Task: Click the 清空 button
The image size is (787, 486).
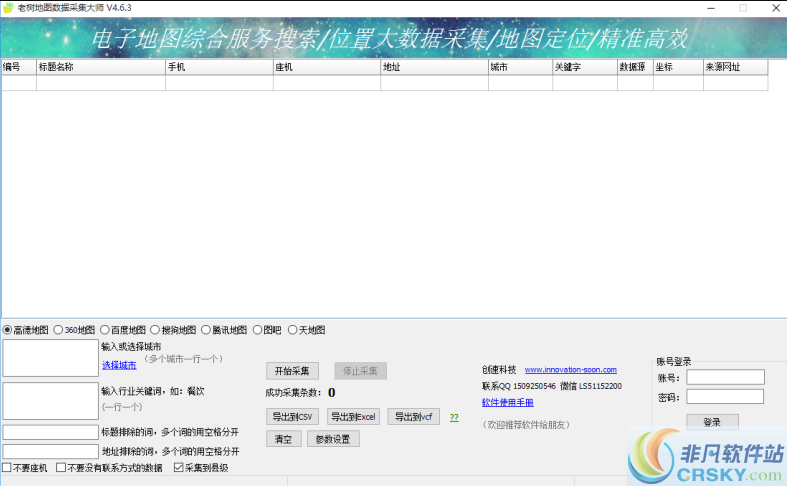Action: [284, 439]
